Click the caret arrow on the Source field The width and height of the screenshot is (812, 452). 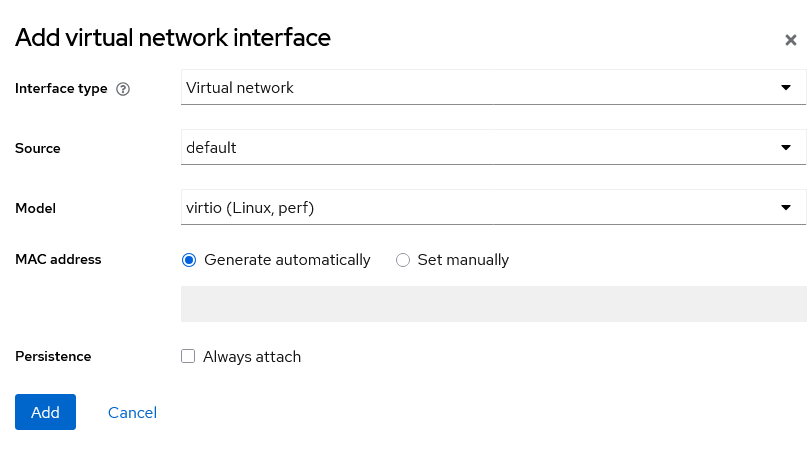(x=785, y=148)
